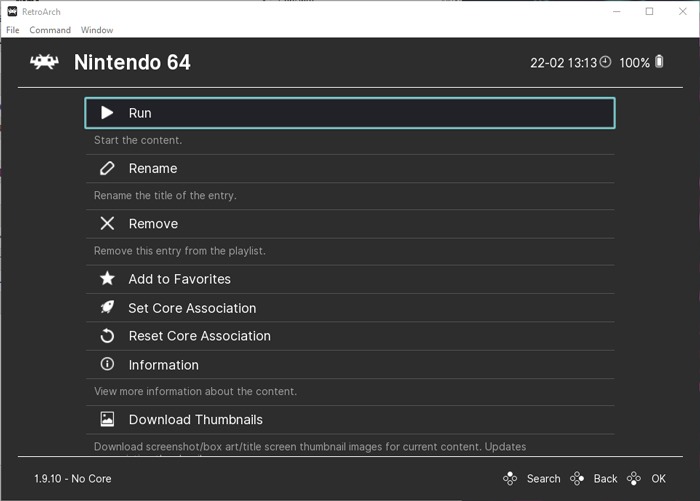Maximize the RetroArch window
The width and height of the screenshot is (700, 501).
coord(649,12)
